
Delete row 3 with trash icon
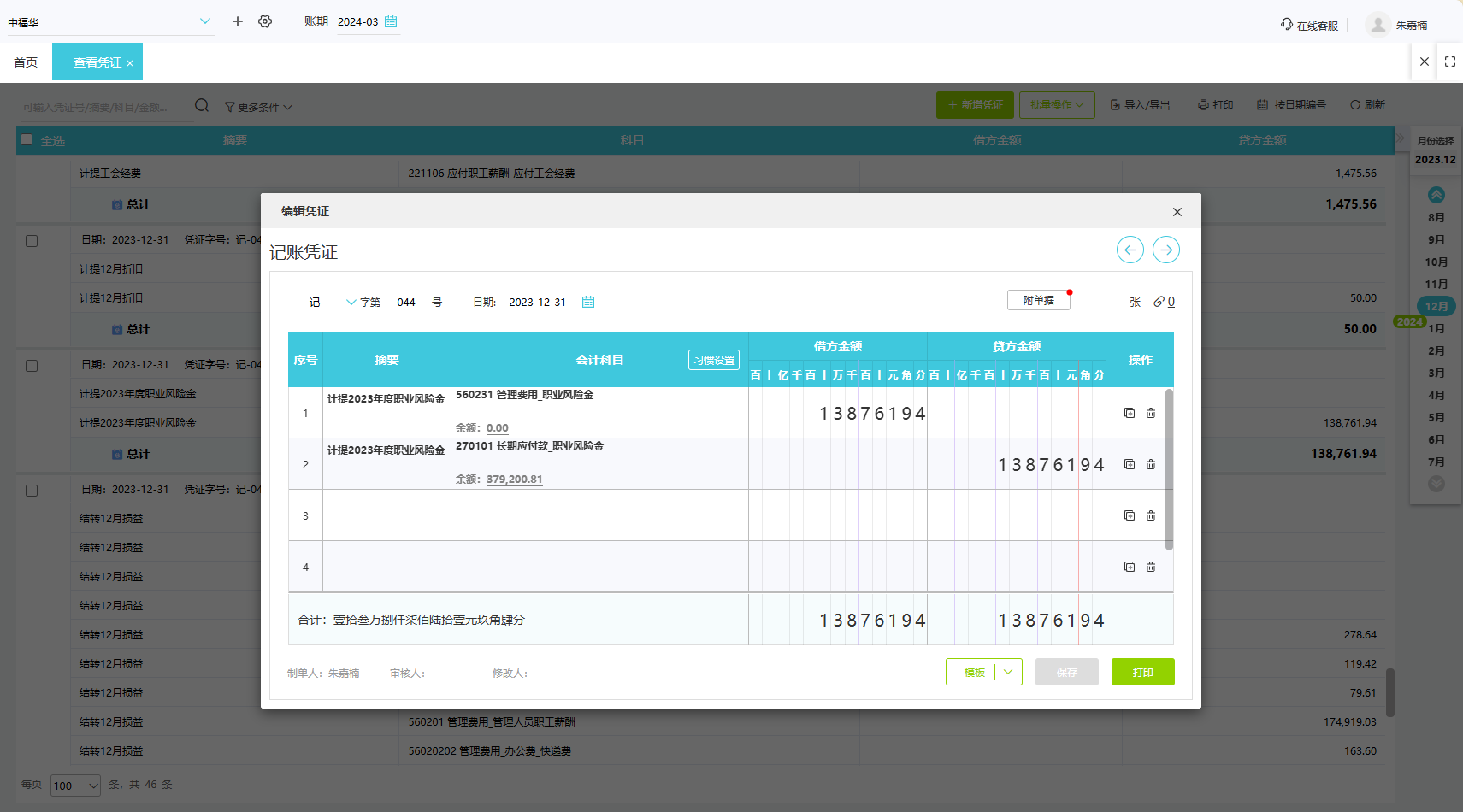point(1151,515)
